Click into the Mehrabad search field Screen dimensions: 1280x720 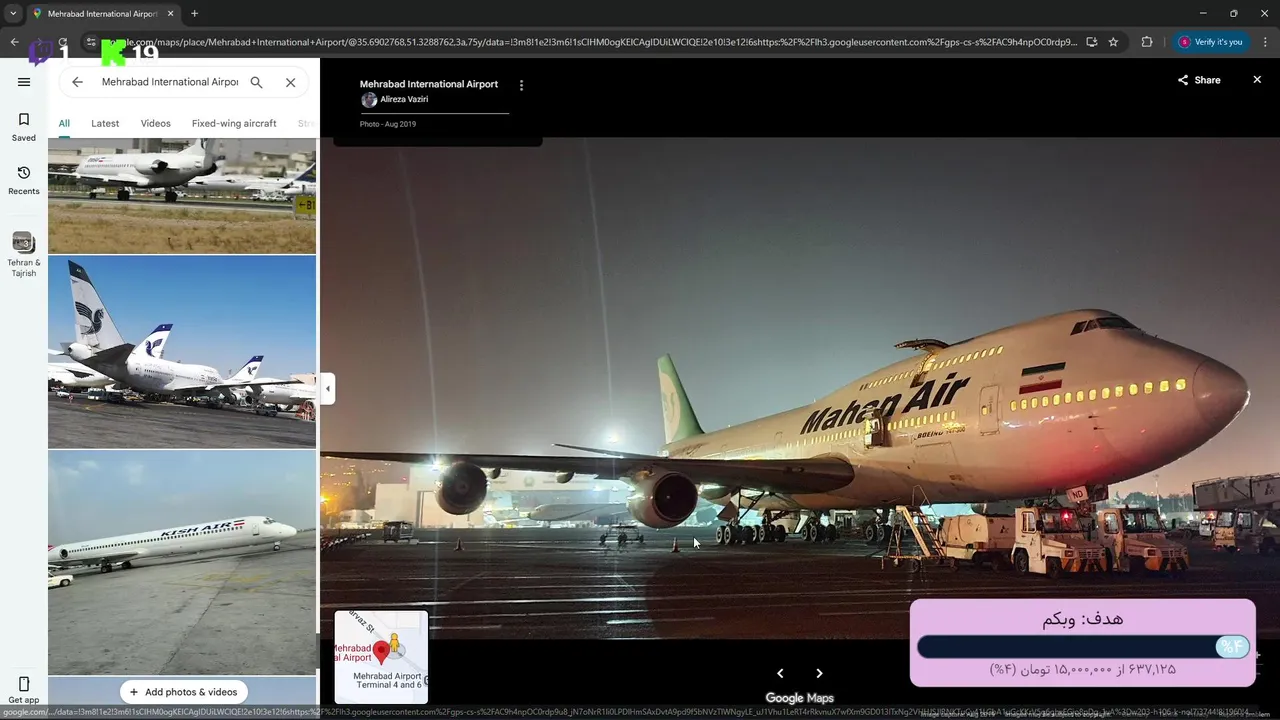pyautogui.click(x=168, y=82)
